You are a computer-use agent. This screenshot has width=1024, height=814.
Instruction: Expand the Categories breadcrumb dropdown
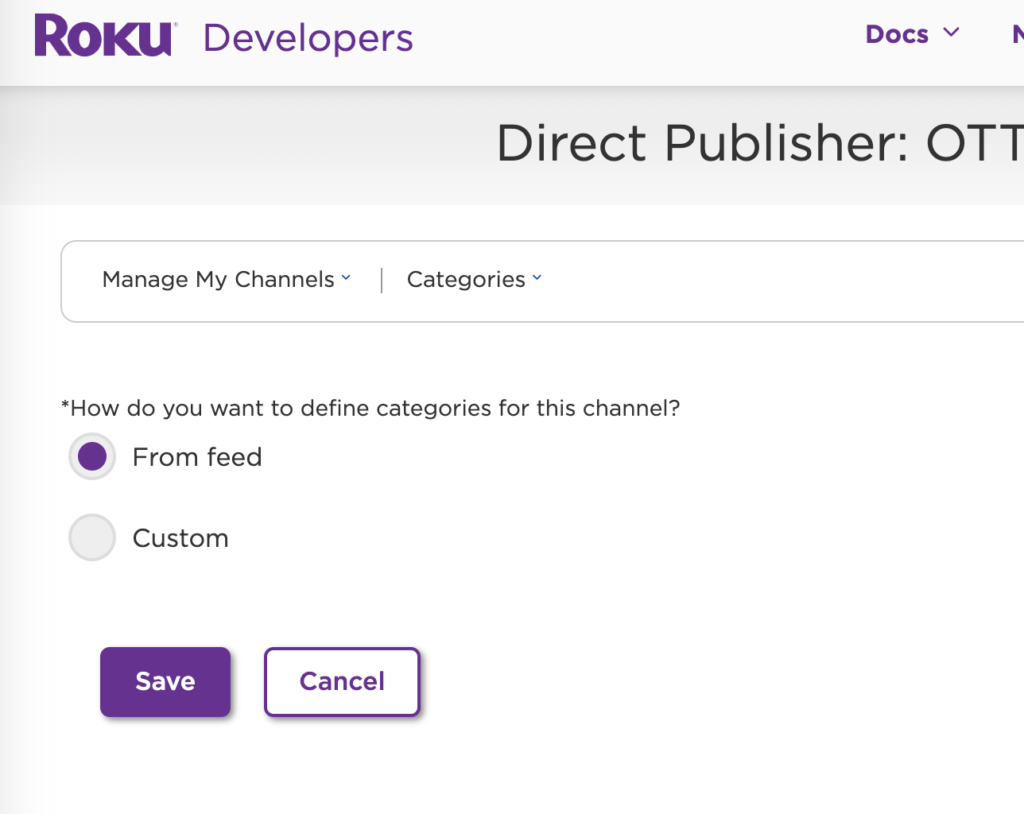pos(466,280)
